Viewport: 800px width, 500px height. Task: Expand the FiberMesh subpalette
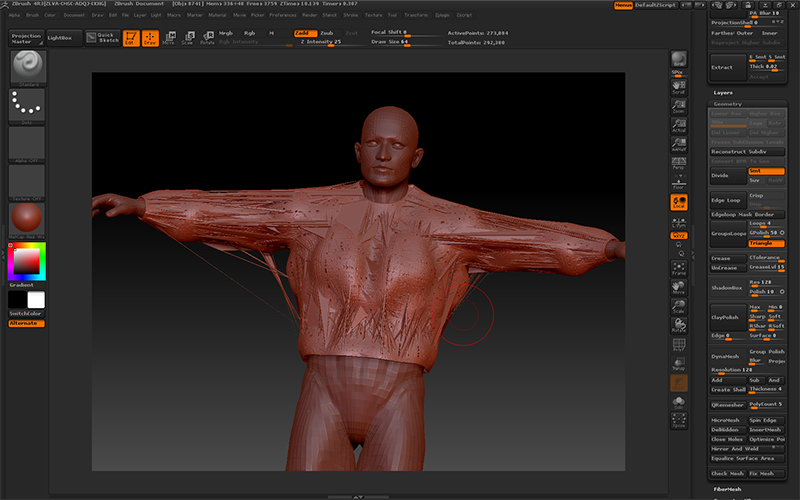727,489
